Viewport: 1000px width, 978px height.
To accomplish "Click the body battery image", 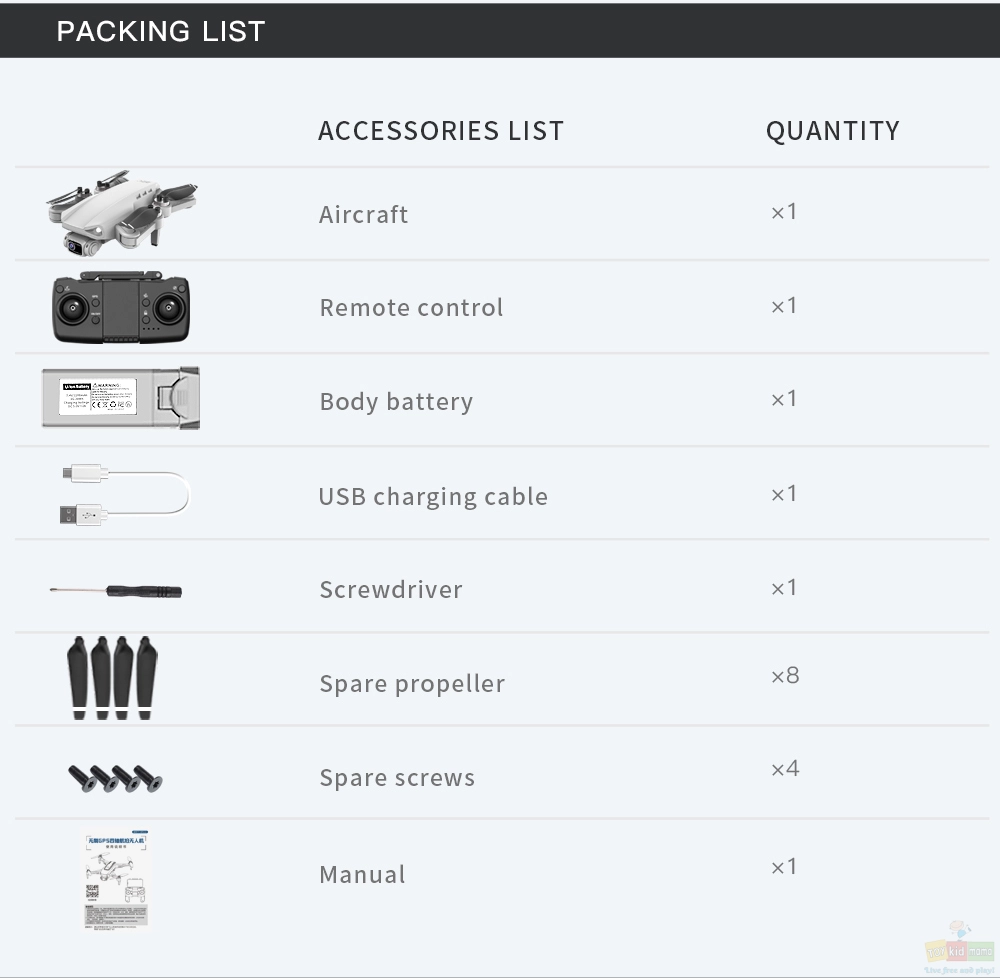I will coord(121,398).
